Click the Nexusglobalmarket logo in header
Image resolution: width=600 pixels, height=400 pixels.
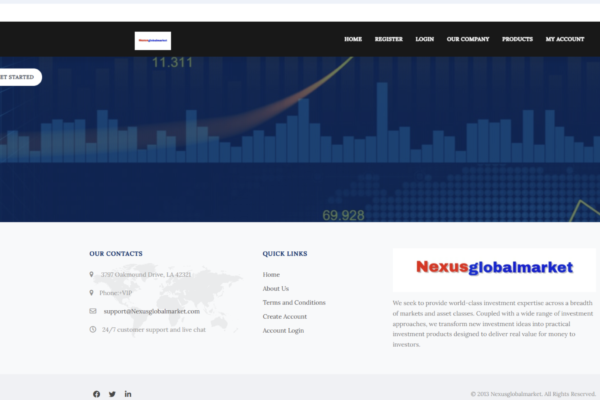click(153, 41)
